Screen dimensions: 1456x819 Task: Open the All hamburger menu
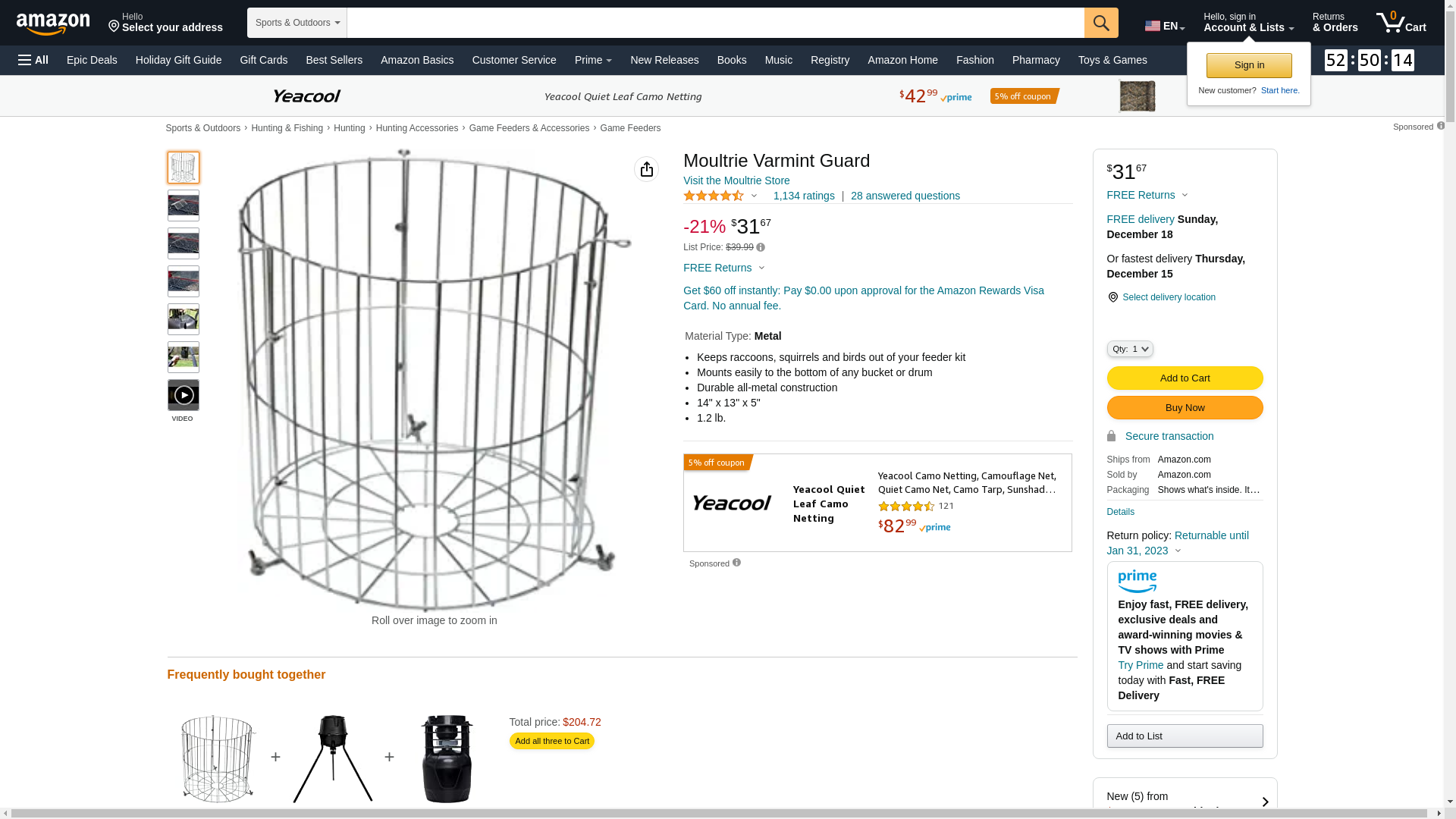[x=33, y=60]
